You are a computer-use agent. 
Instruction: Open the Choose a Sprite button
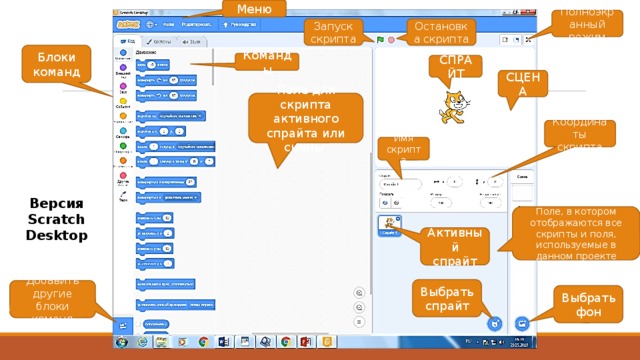coord(495,324)
